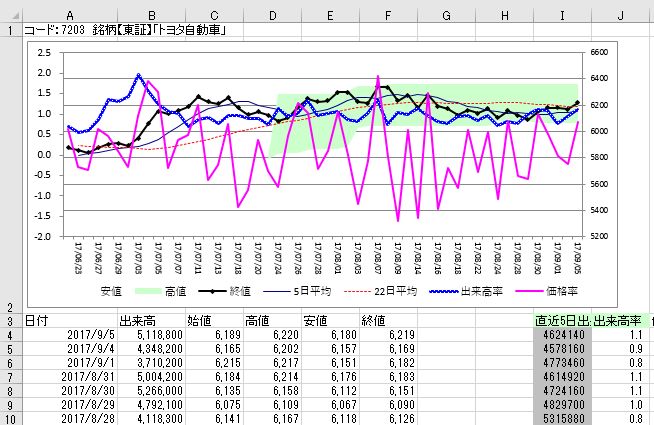This screenshot has height=425, width=654.
Task: Select cell with date 2017/8/31
Action: tap(70, 377)
